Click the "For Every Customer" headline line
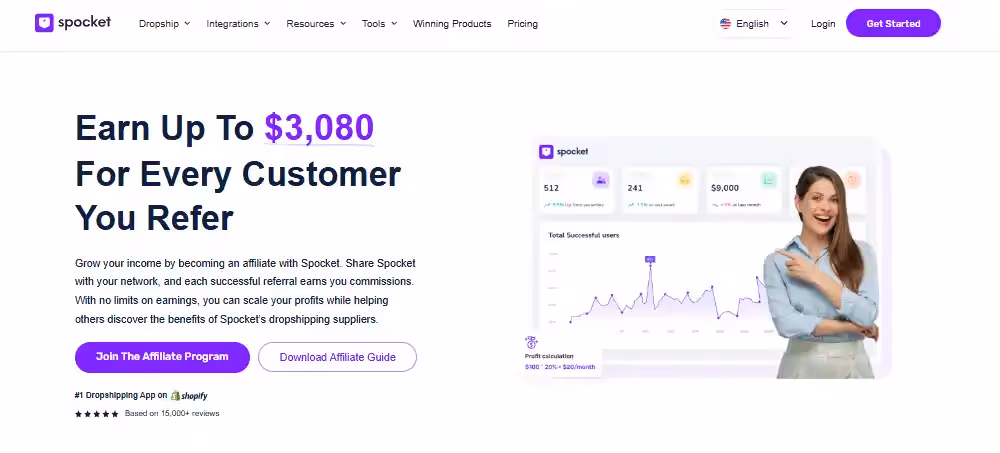This screenshot has height=453, width=1000. pos(238,174)
